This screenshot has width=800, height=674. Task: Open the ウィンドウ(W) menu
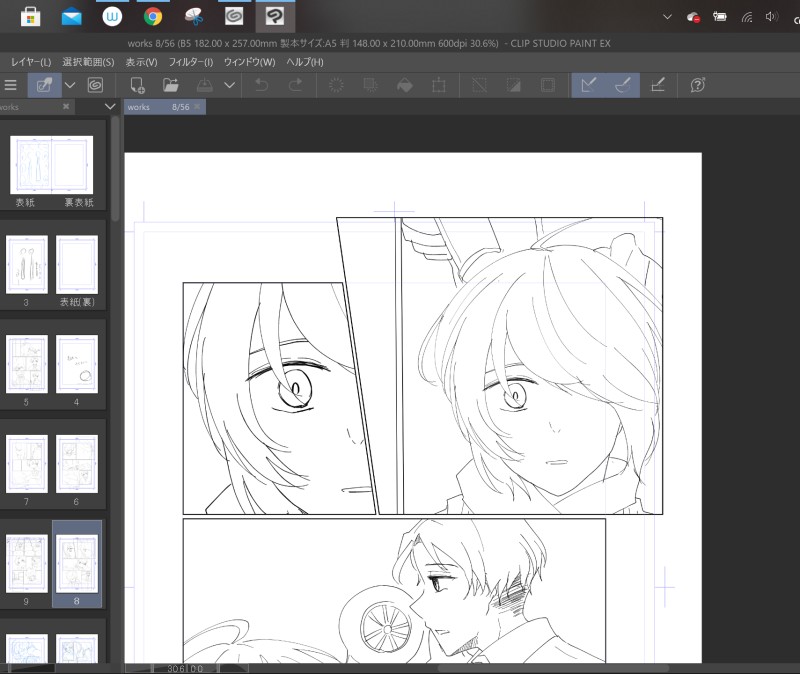pyautogui.click(x=249, y=62)
